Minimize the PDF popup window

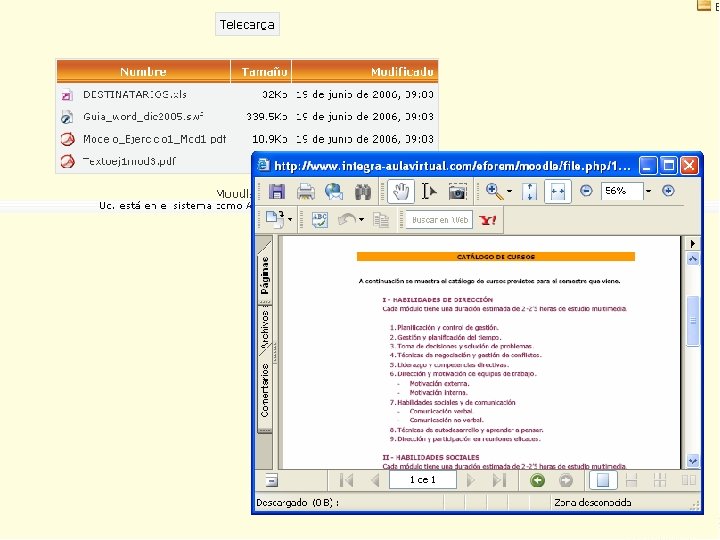647,165
